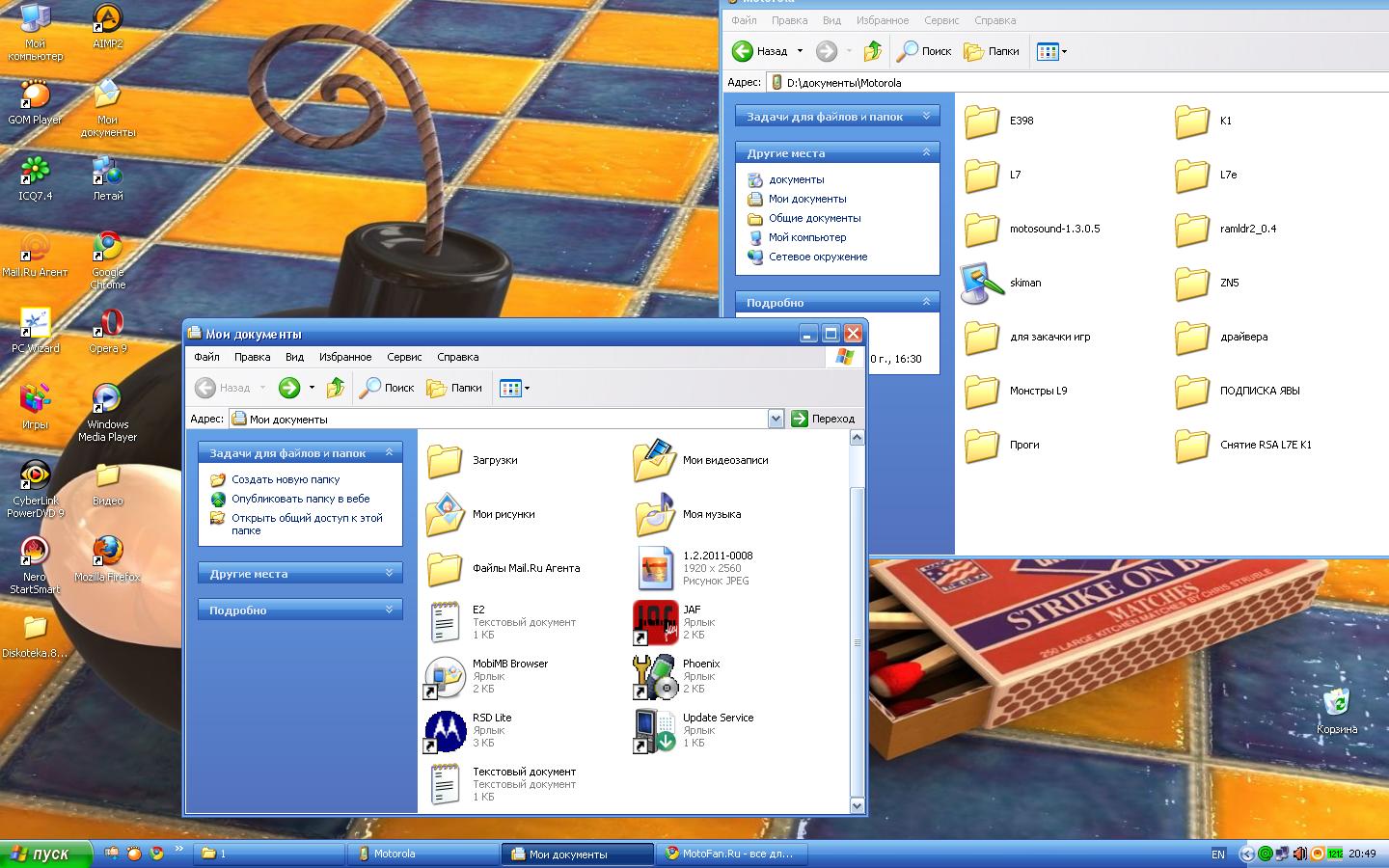
Task: Open the Правка menu in Мои документы
Action: pos(252,357)
